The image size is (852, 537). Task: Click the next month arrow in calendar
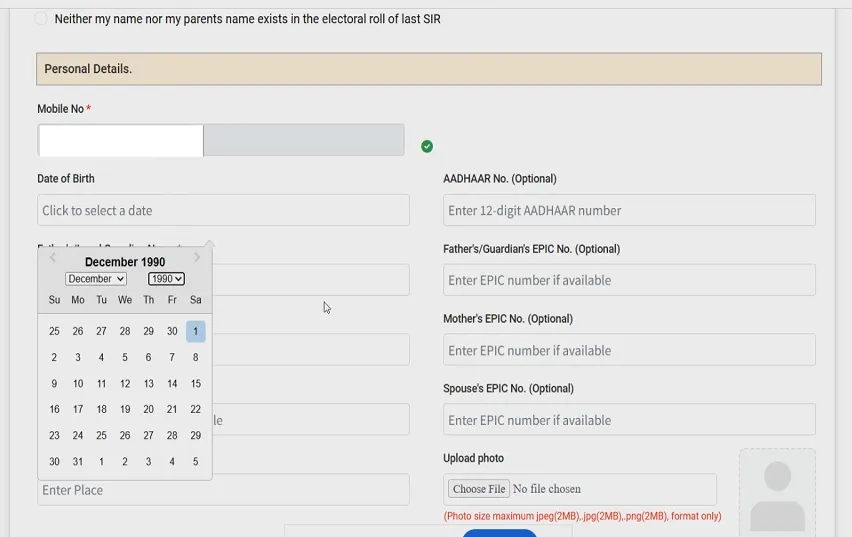pyautogui.click(x=197, y=258)
